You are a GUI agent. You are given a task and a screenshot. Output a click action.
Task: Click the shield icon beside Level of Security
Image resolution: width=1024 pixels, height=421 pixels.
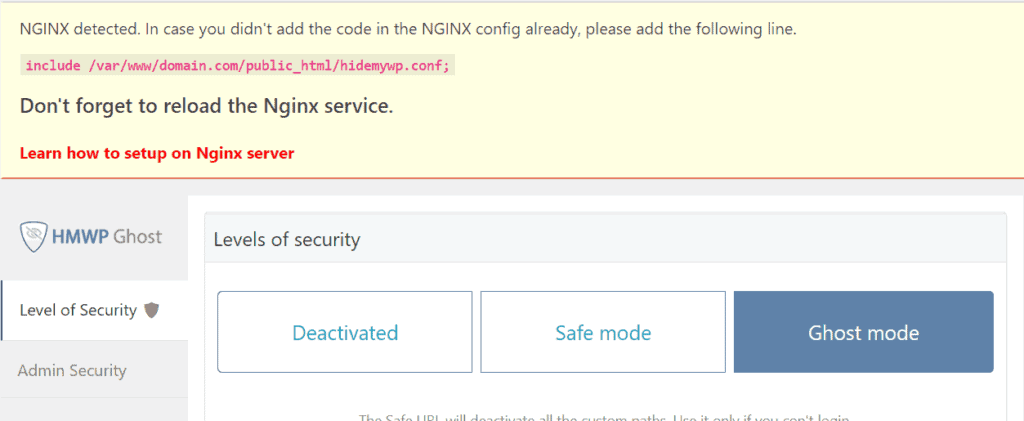click(x=152, y=310)
